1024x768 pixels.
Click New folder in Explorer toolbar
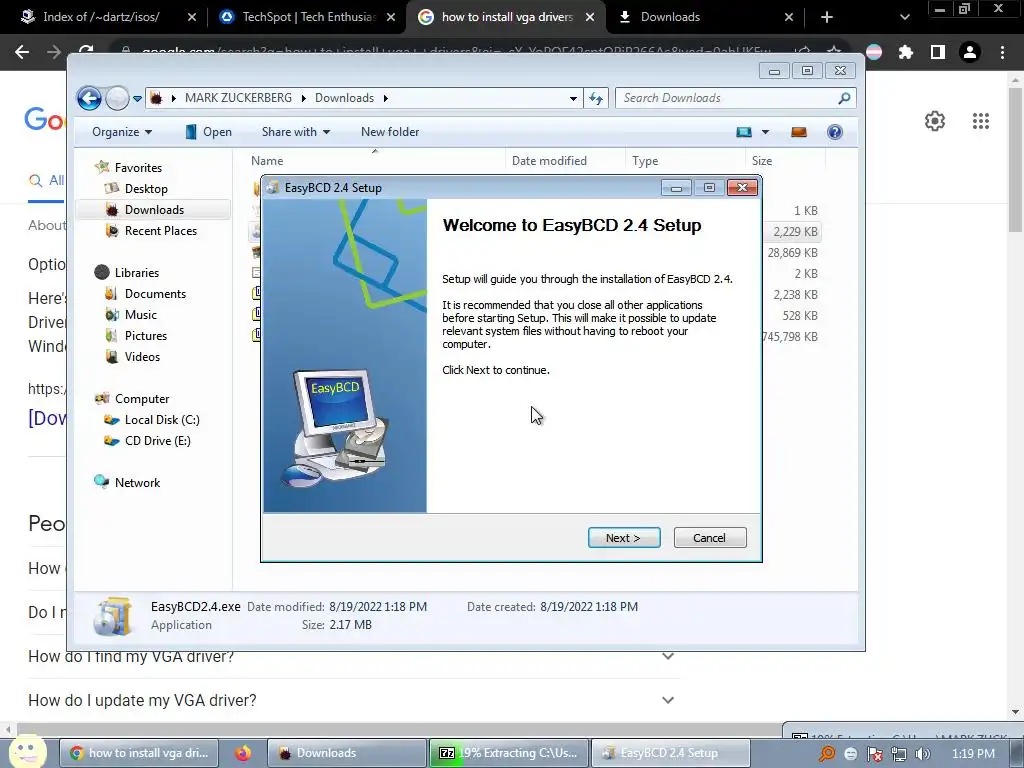tap(390, 132)
